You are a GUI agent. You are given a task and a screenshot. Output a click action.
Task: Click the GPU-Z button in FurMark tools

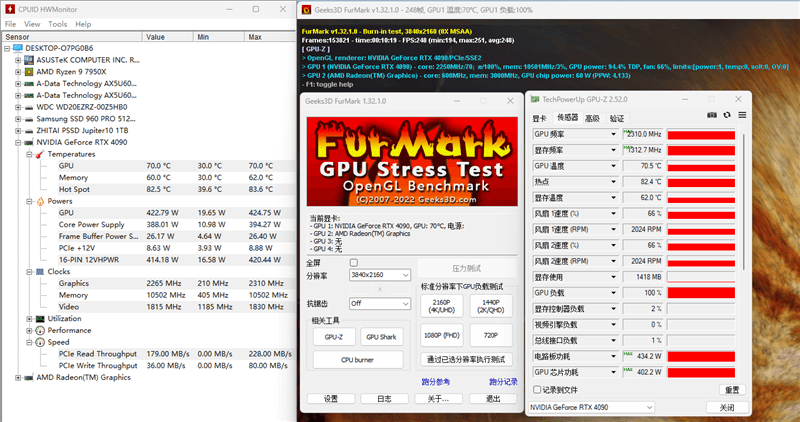click(334, 337)
